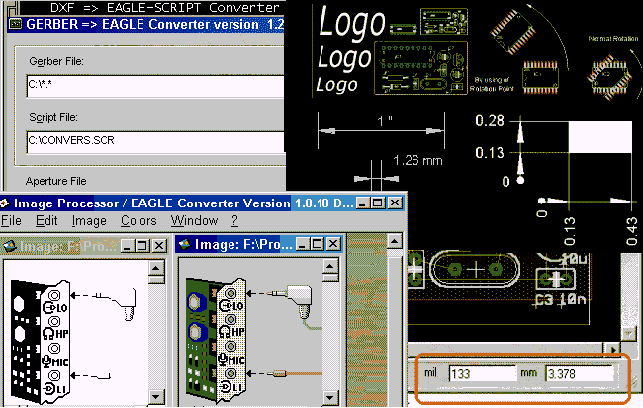
Task: Open the File menu in Image Processor
Action: point(11,221)
